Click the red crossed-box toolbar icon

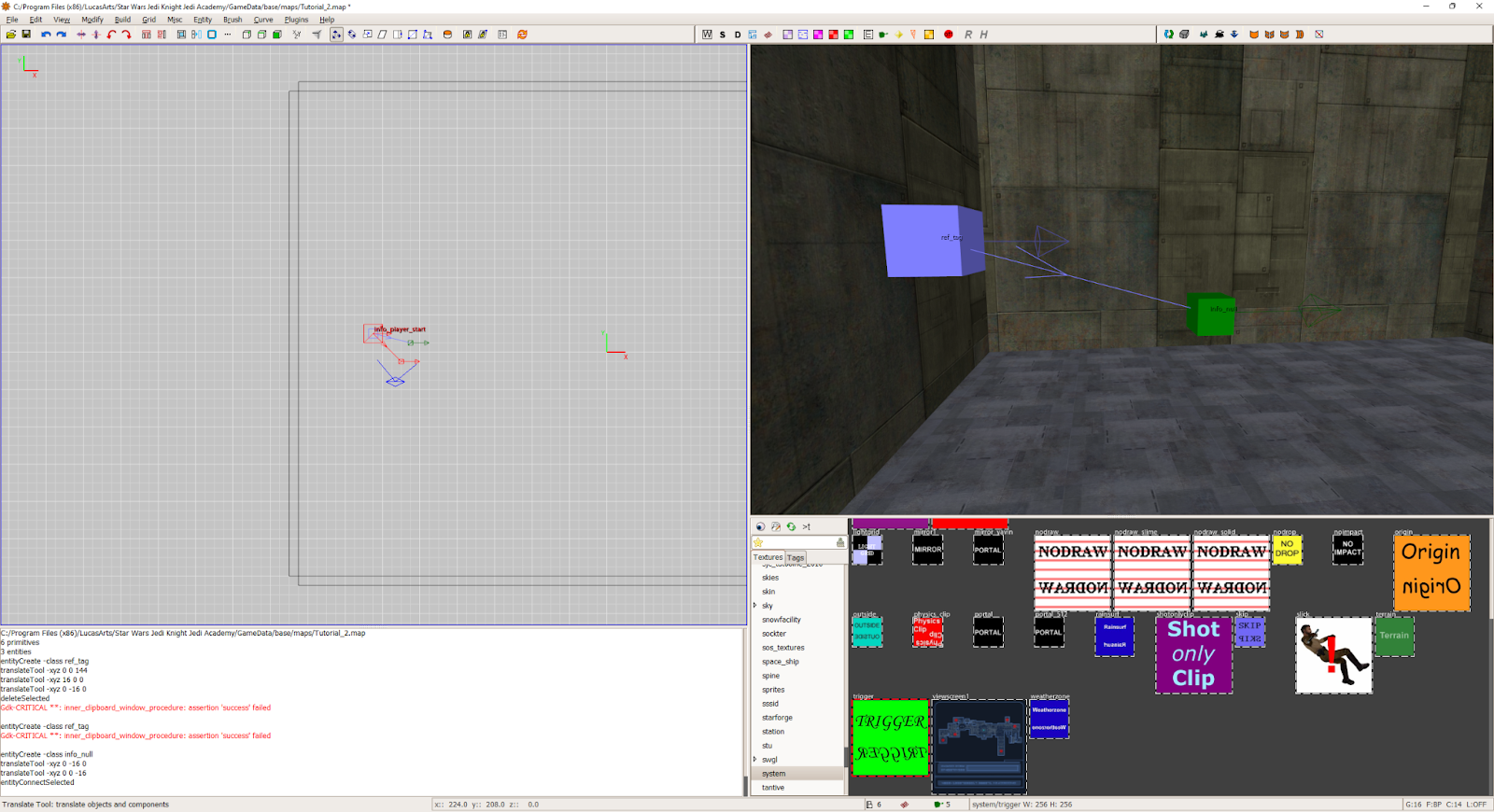[1319, 35]
